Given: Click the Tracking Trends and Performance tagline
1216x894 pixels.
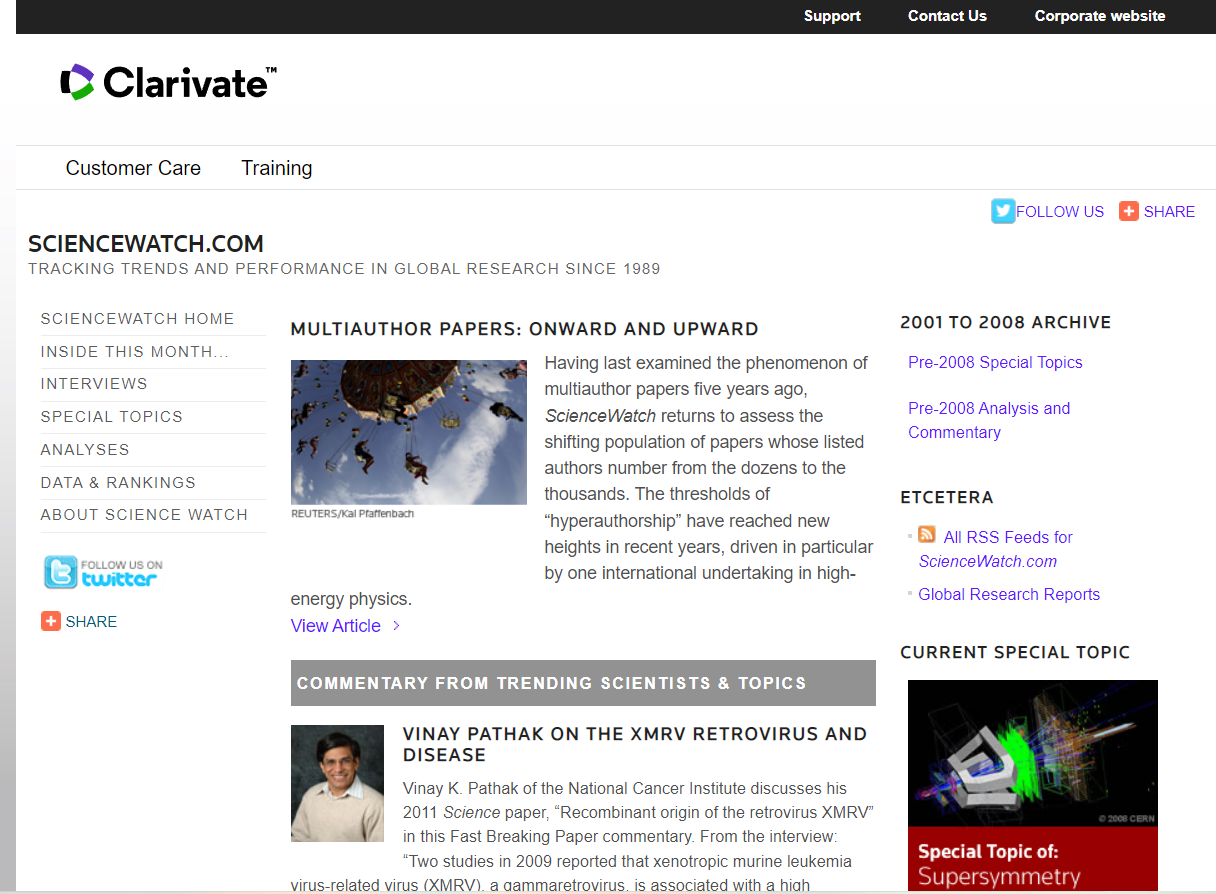Looking at the screenshot, I should coord(344,269).
